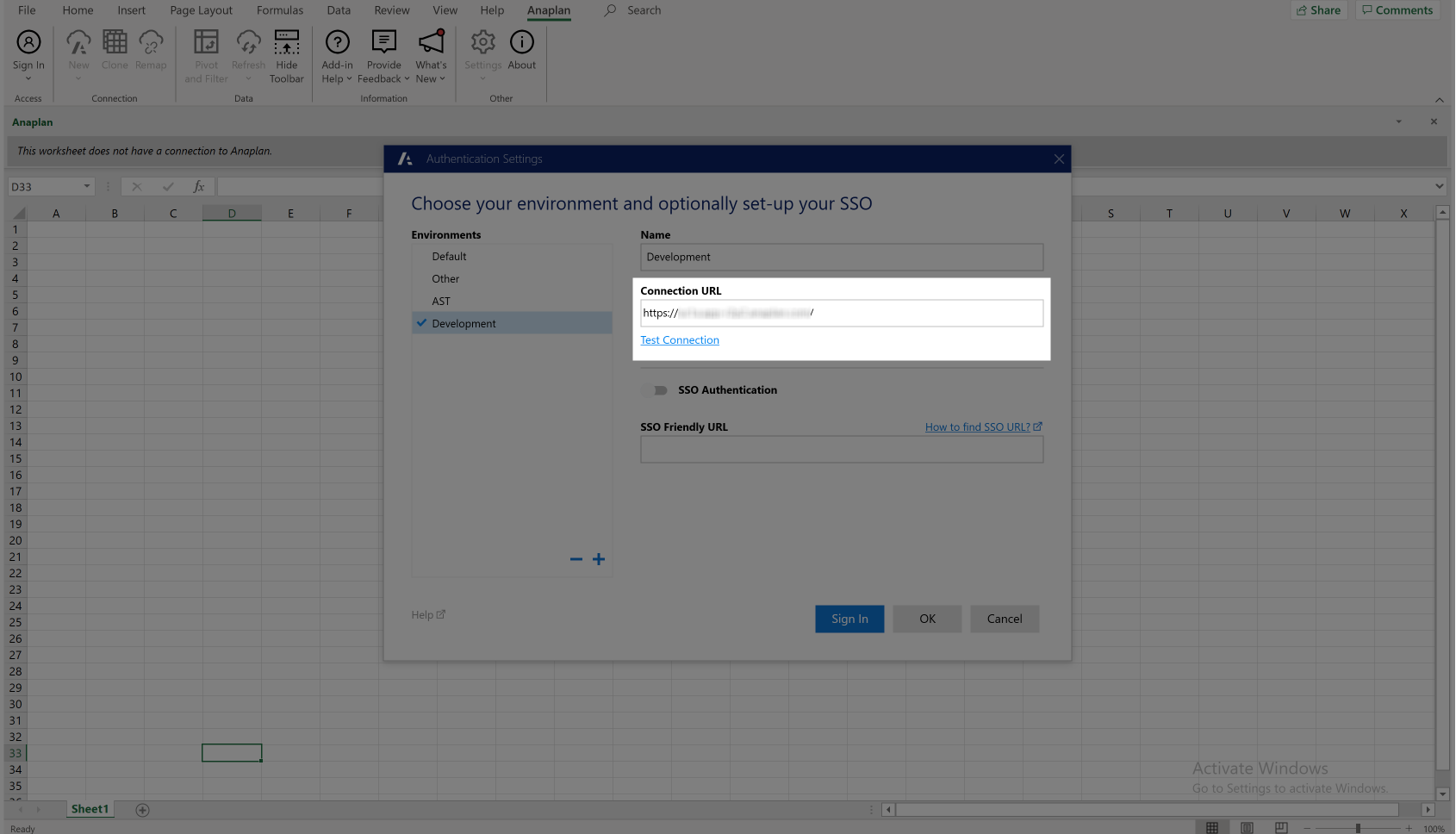Click column A header
1456x834 pixels.
56,213
